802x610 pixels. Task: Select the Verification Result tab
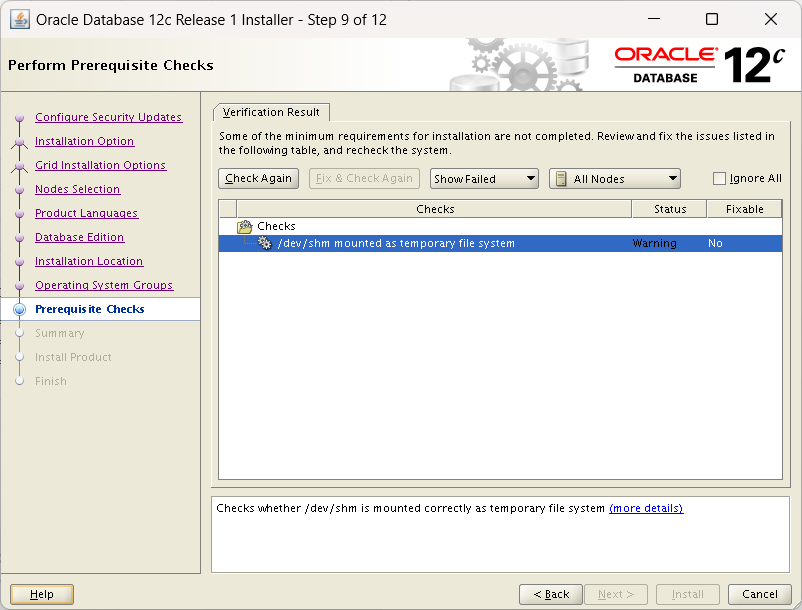coord(271,112)
